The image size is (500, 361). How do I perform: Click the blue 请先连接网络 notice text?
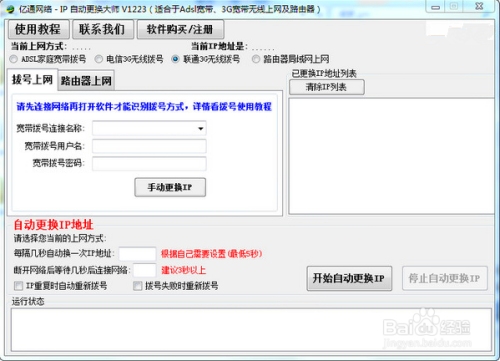click(x=144, y=107)
